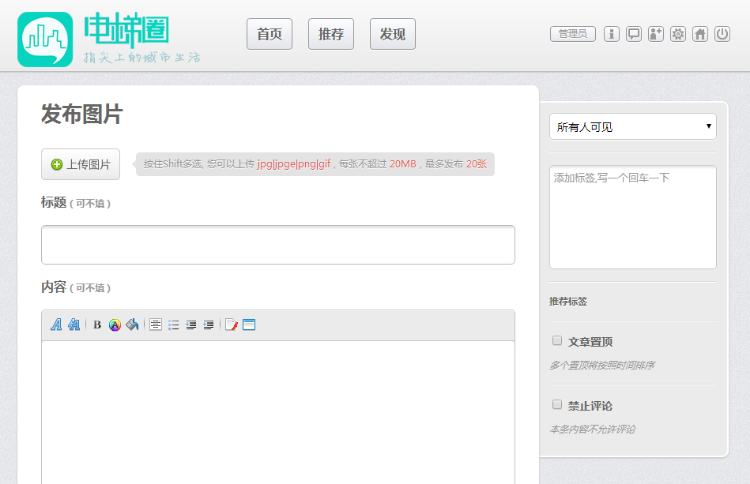750x484 pixels.
Task: Toggle bold formatting B
Action: (x=97, y=325)
